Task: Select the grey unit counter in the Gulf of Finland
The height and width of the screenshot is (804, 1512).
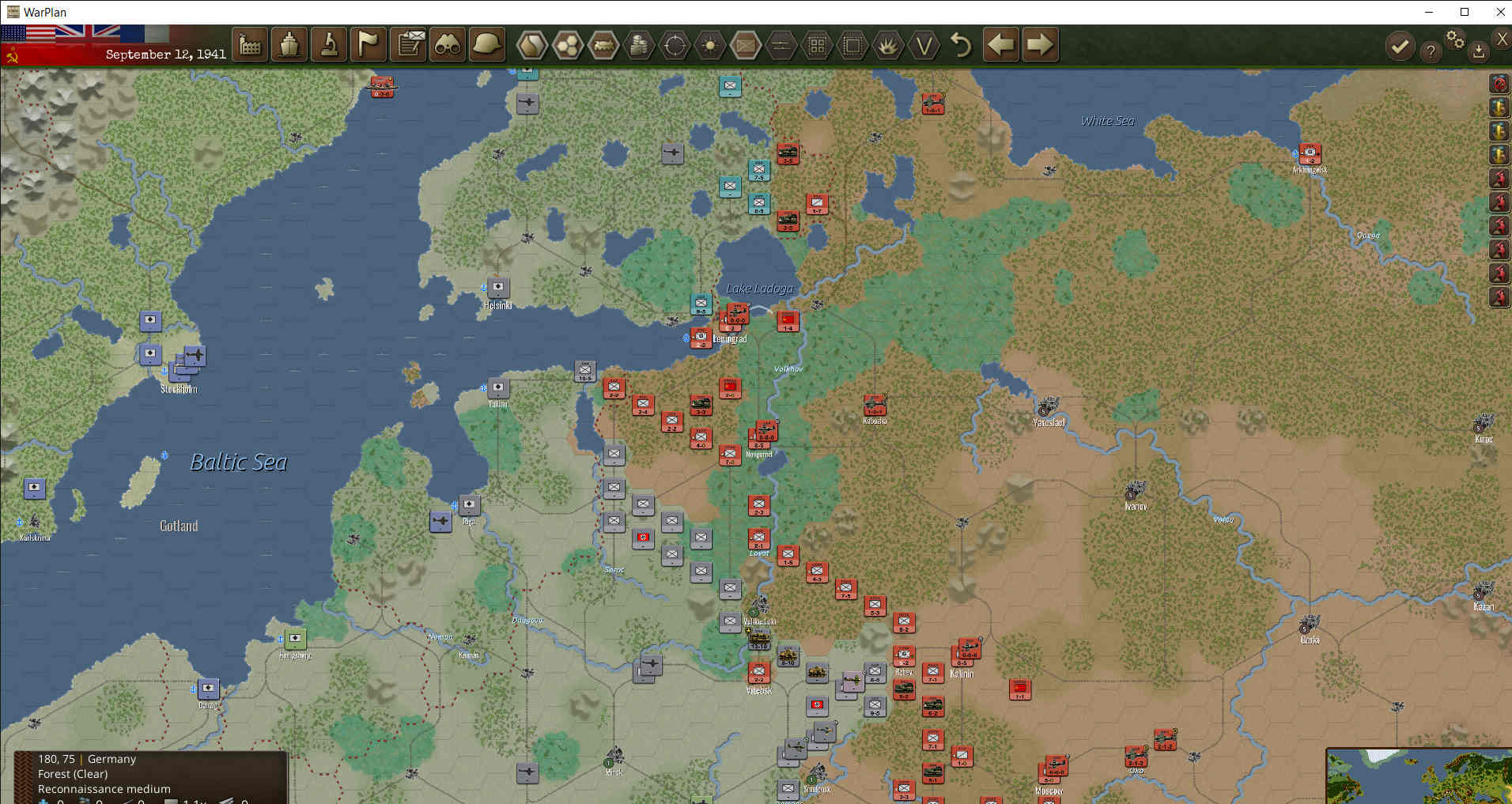Action: (585, 371)
